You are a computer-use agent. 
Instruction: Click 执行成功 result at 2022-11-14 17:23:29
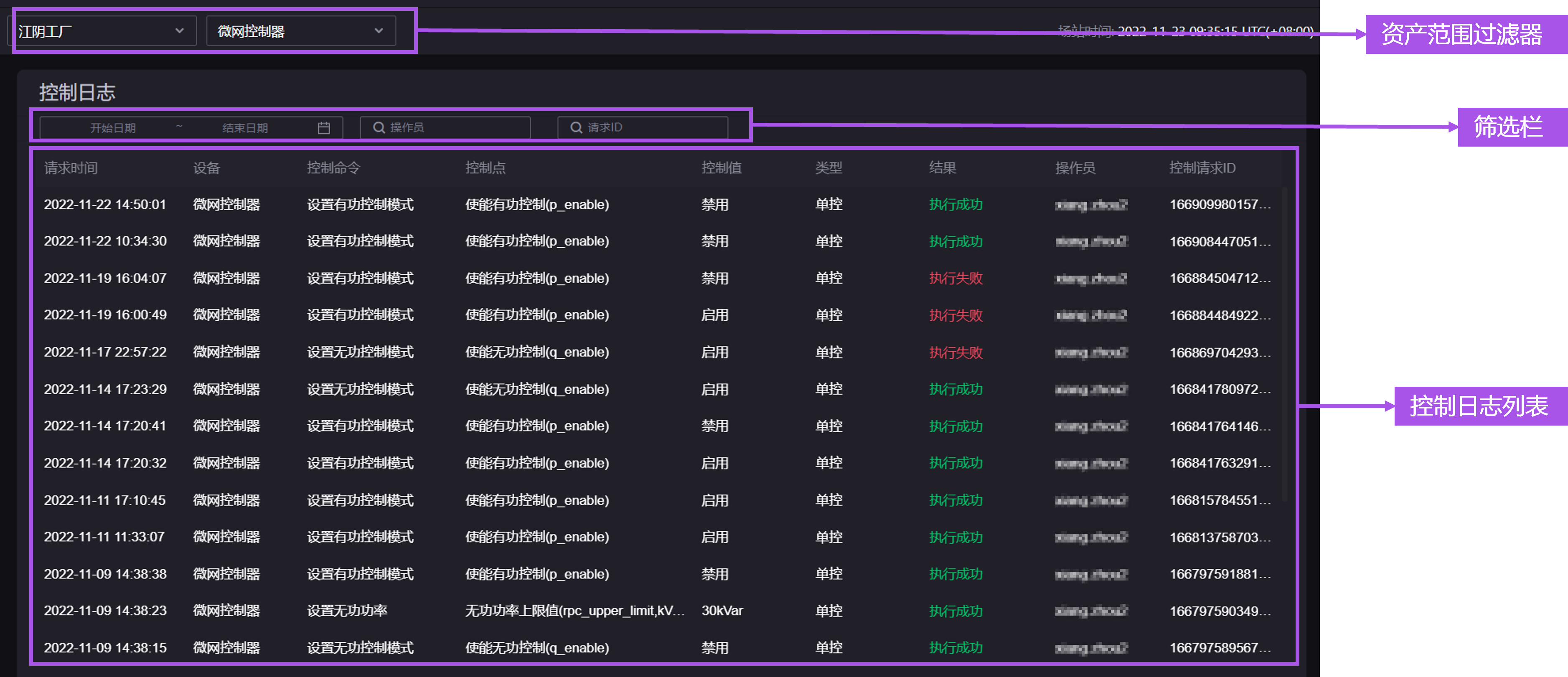pos(956,389)
